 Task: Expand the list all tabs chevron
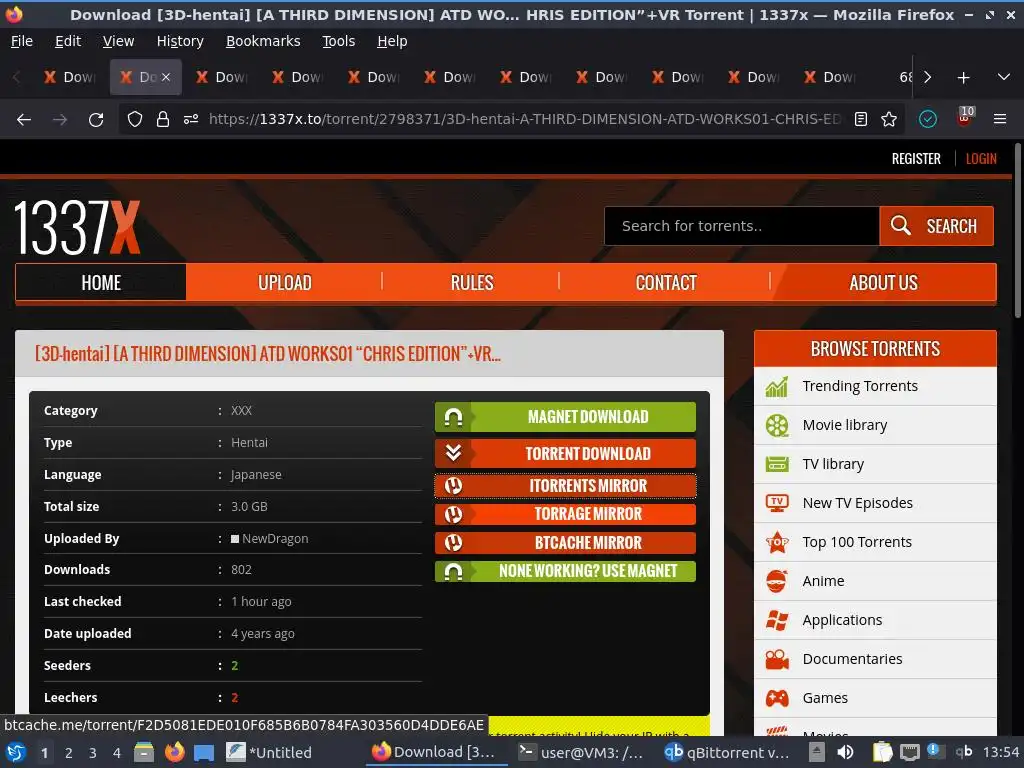coord(1004,77)
